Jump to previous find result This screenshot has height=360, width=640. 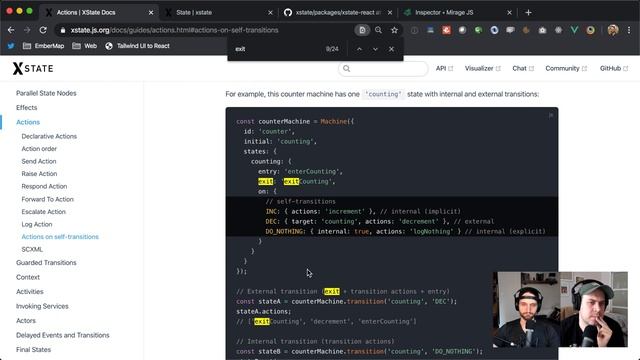point(359,49)
